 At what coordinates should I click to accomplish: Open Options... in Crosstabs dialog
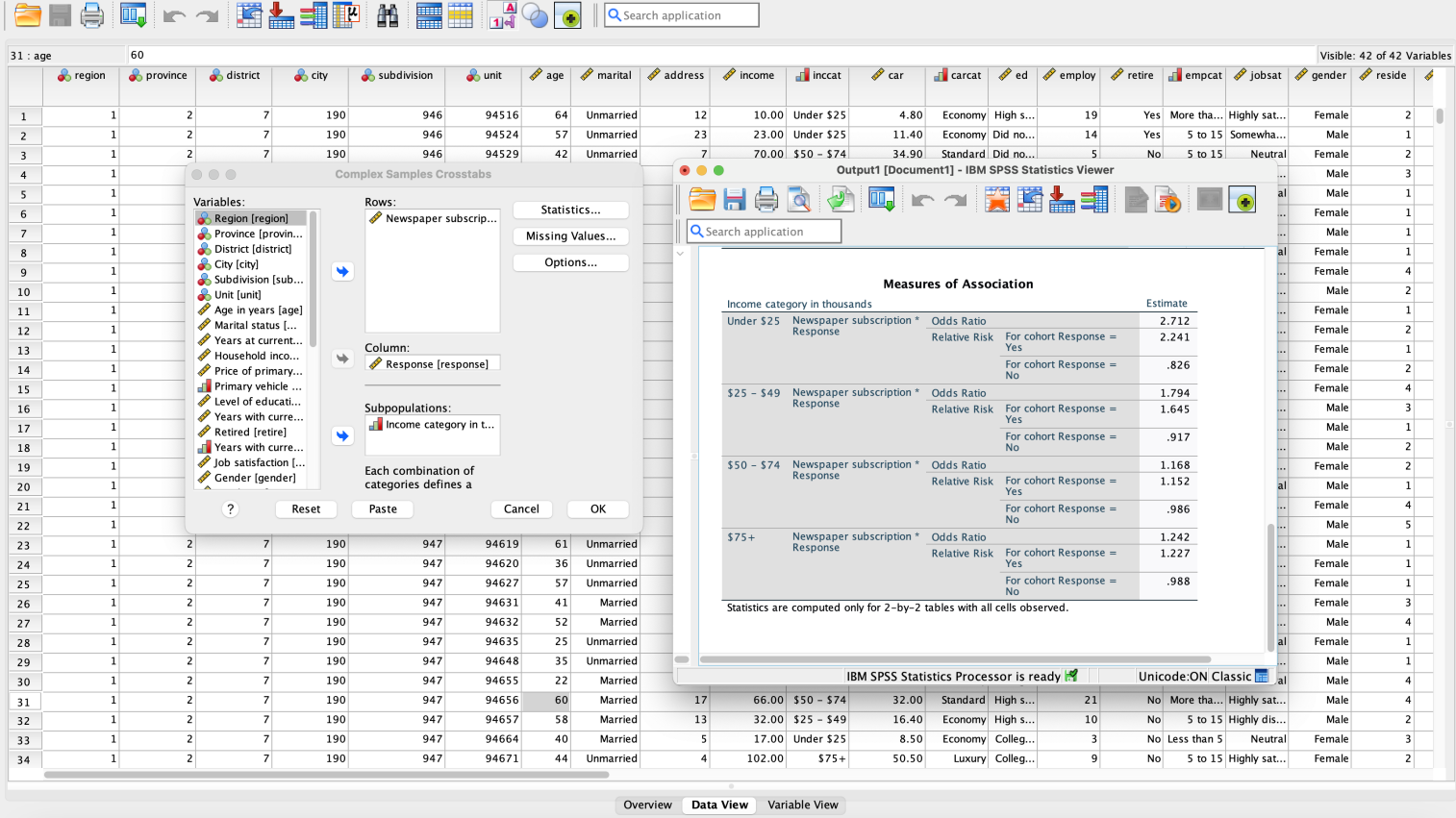570,262
